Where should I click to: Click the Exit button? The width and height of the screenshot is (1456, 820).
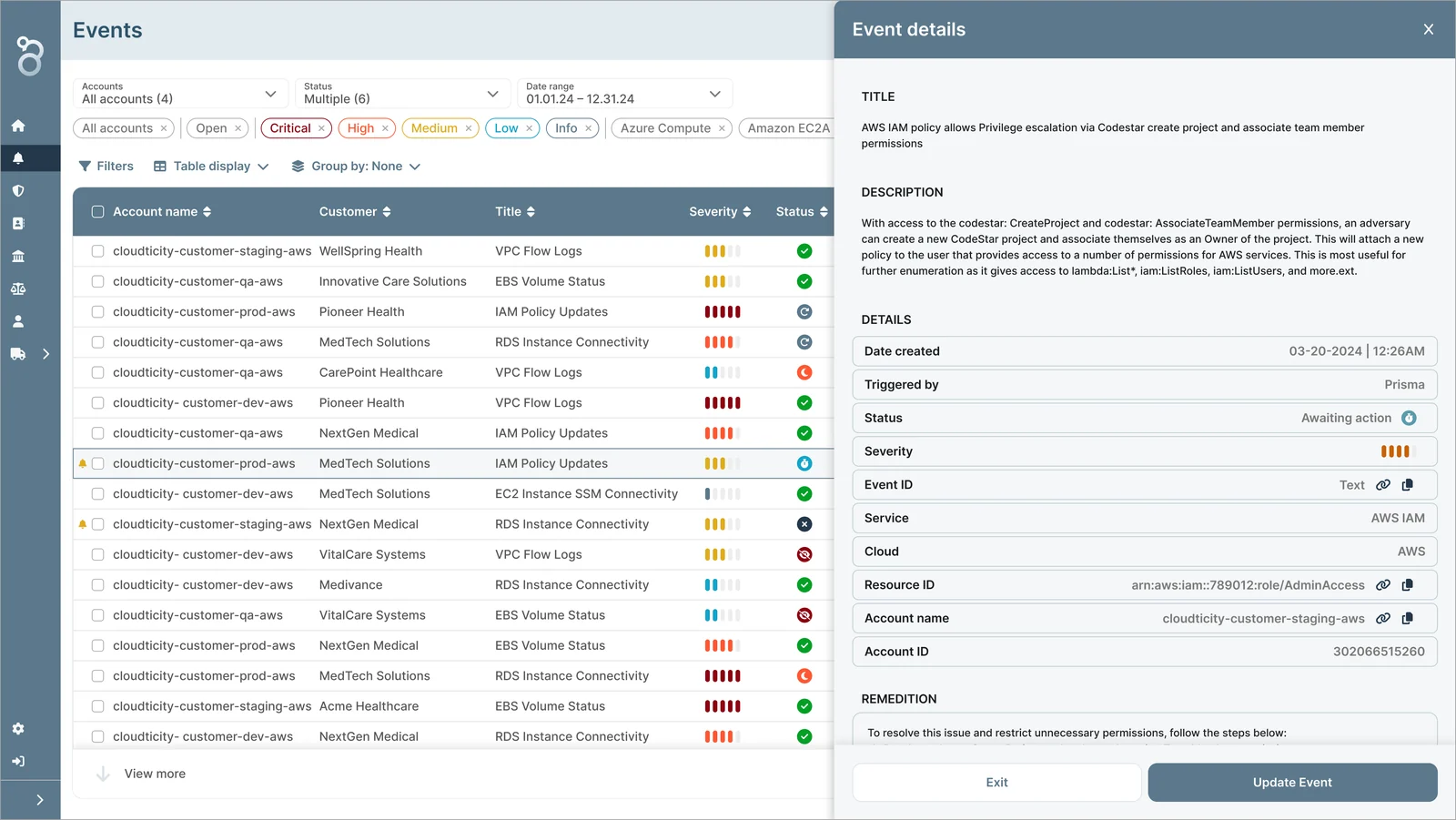coord(996,783)
